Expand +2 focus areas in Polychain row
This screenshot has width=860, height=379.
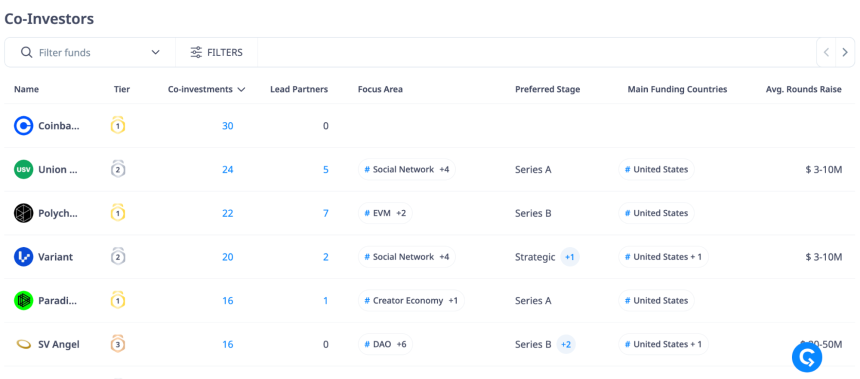401,213
